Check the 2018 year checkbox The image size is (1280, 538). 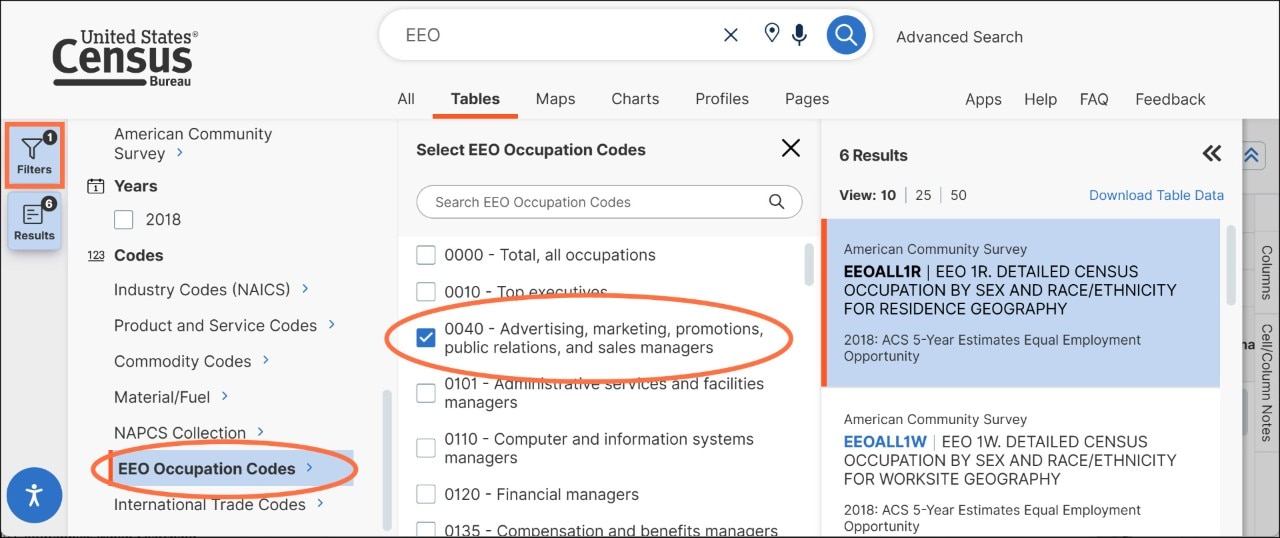point(124,220)
